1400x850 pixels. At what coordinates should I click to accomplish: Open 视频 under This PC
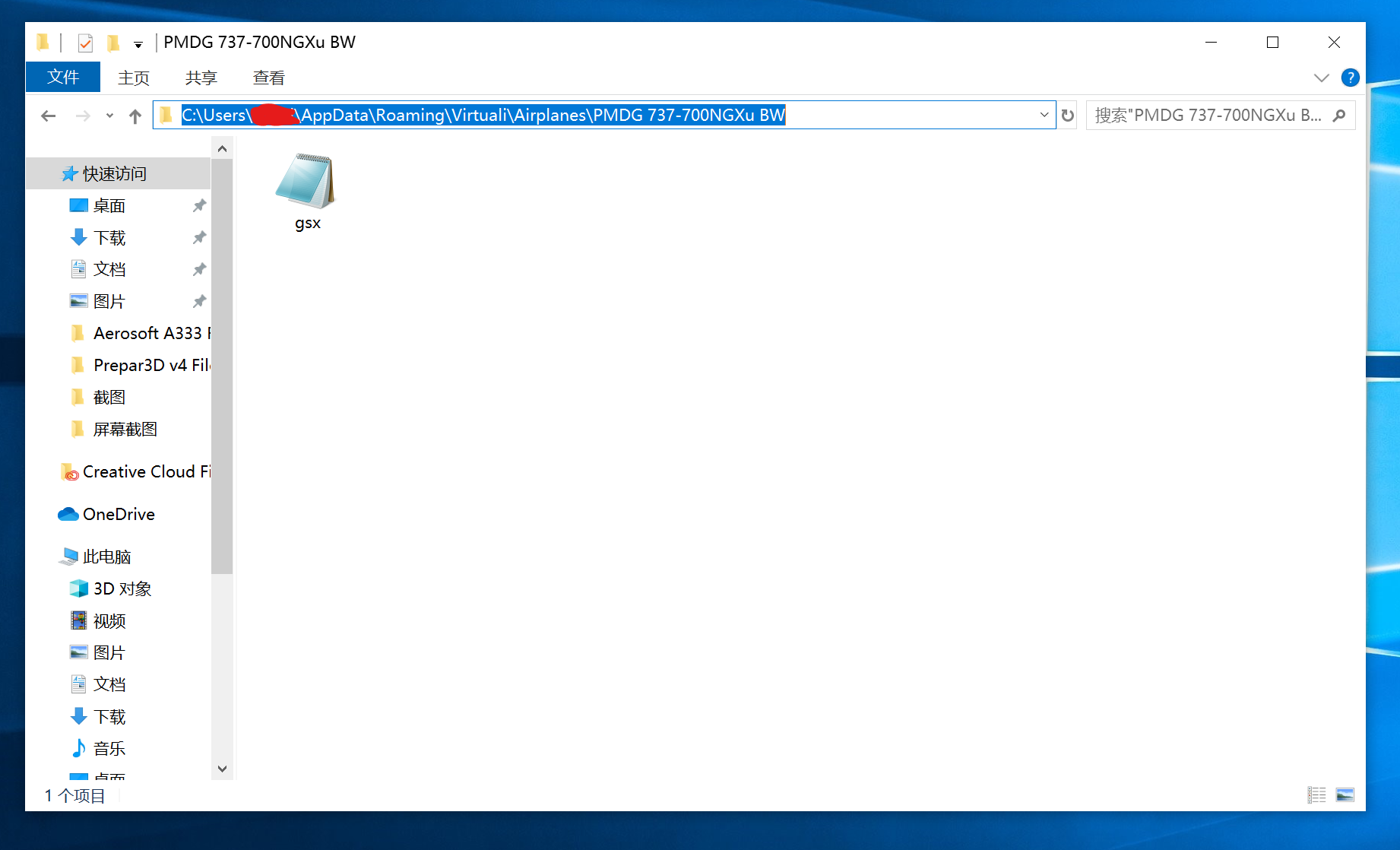tap(109, 621)
